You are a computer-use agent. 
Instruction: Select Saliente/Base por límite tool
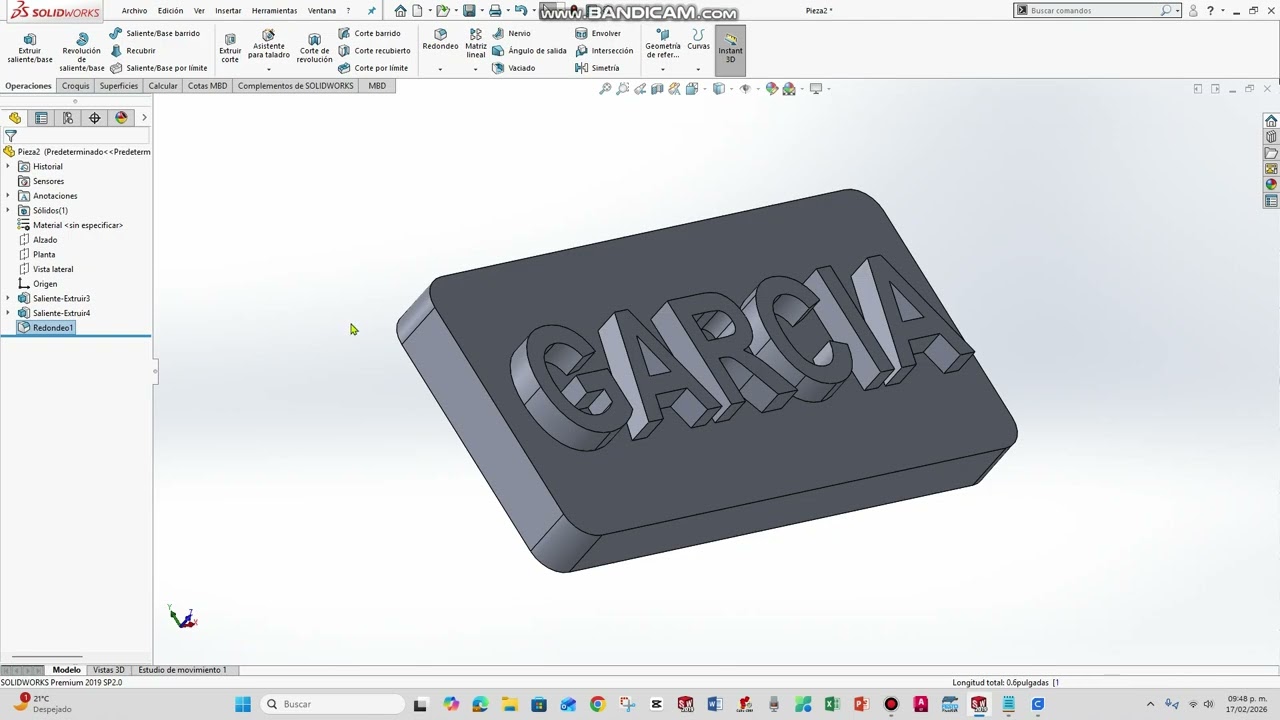tap(159, 68)
